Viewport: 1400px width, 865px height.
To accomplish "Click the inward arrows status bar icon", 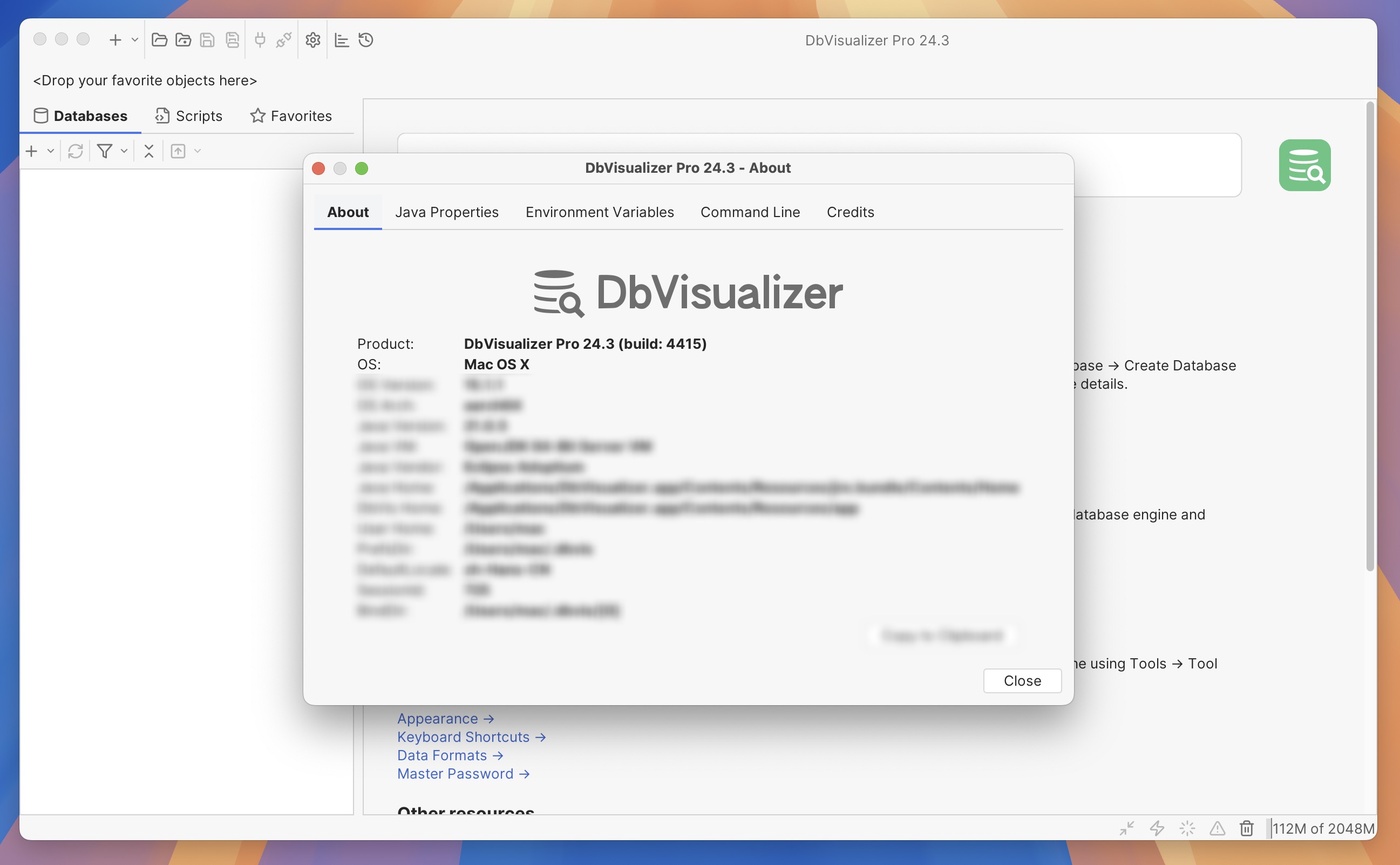I will [1126, 828].
